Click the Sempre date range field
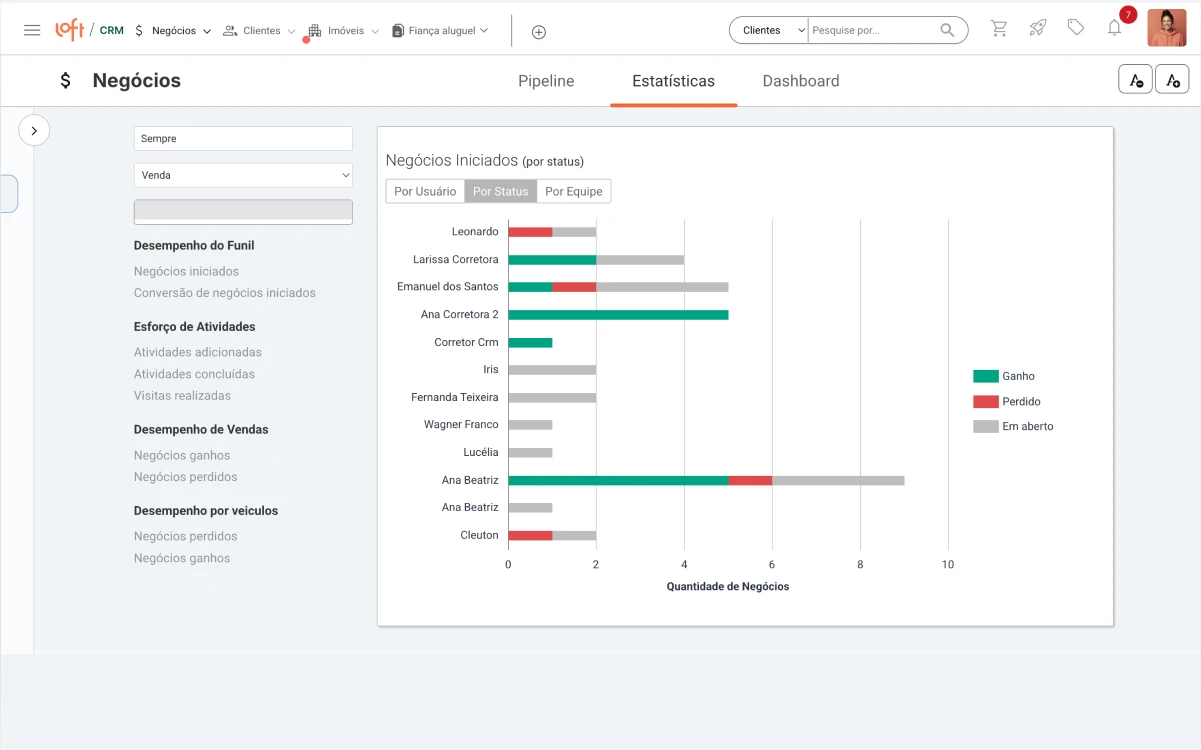 [243, 139]
